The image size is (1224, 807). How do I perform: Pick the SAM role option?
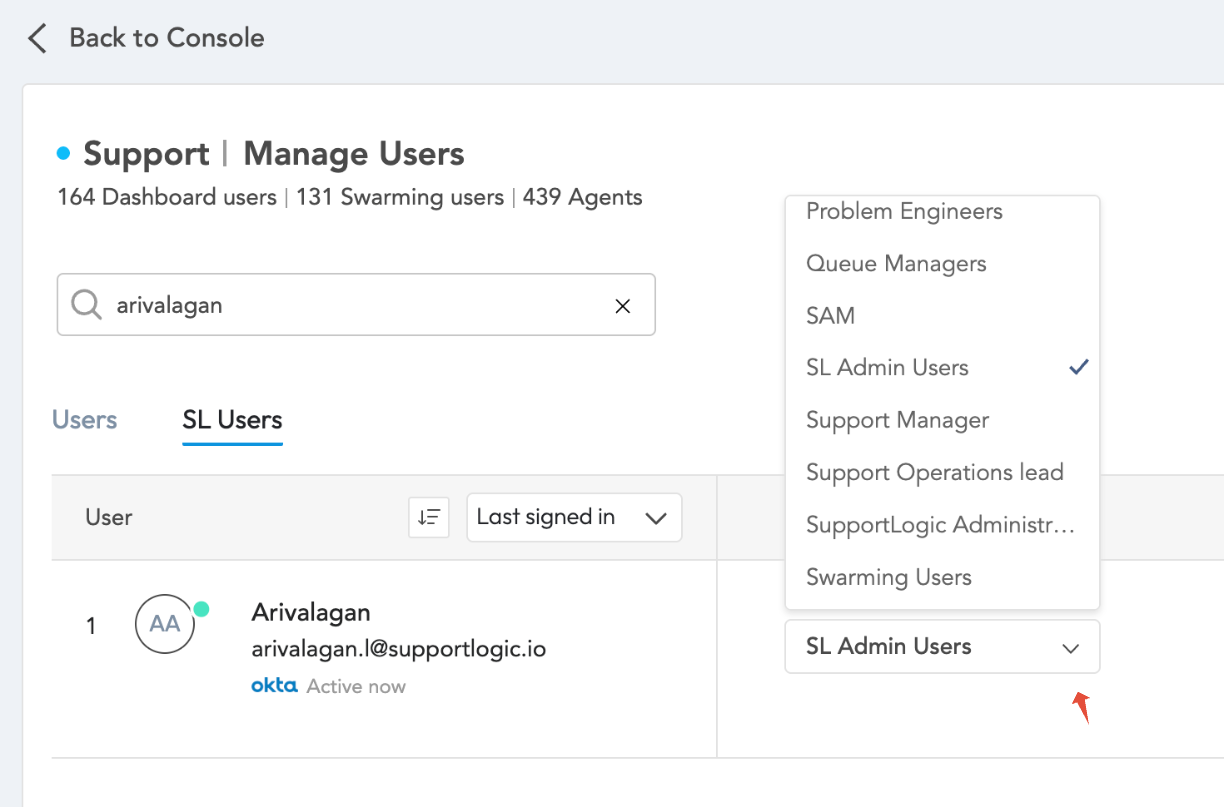(x=830, y=316)
